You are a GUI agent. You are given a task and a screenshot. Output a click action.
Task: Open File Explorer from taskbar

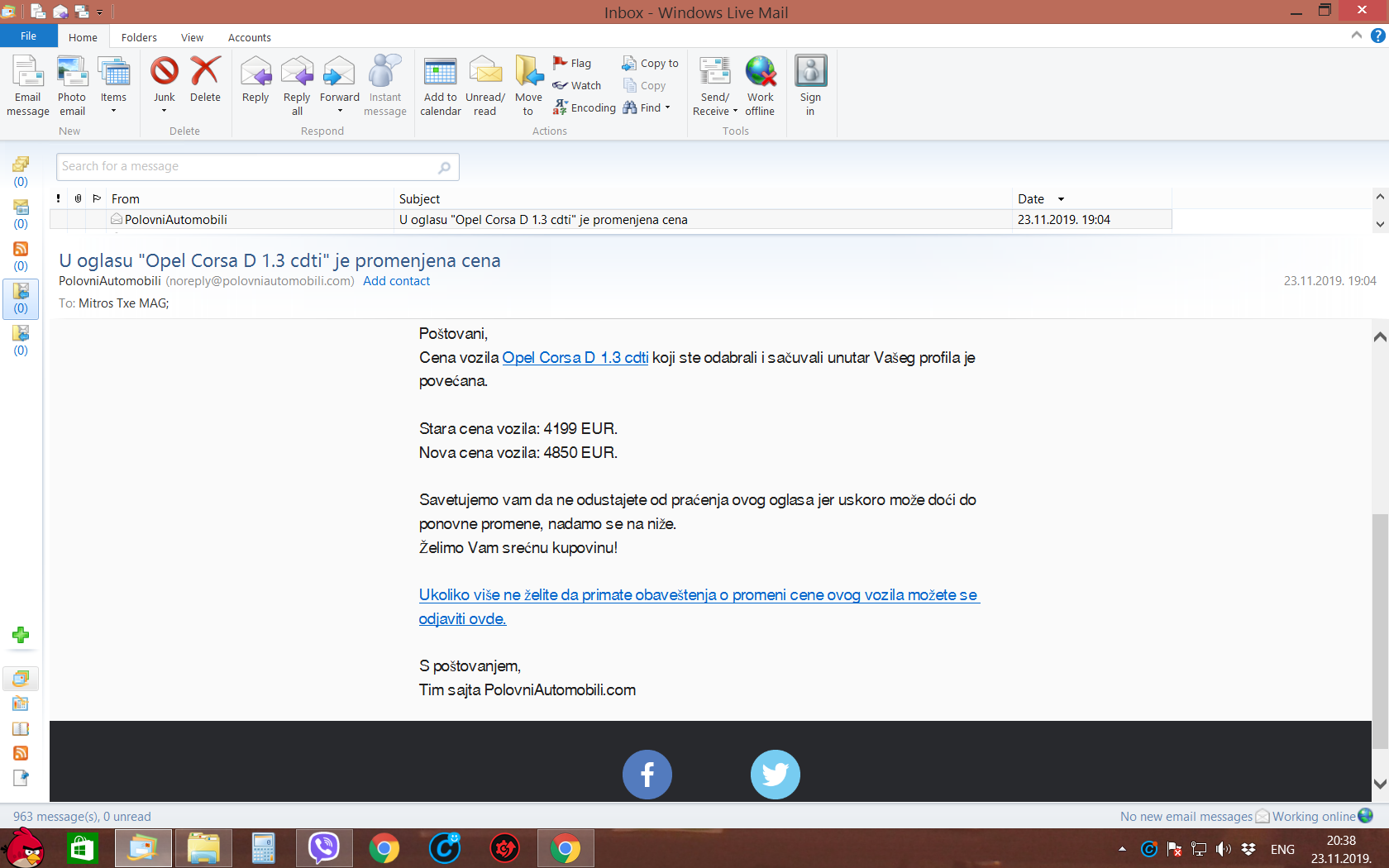pos(203,848)
